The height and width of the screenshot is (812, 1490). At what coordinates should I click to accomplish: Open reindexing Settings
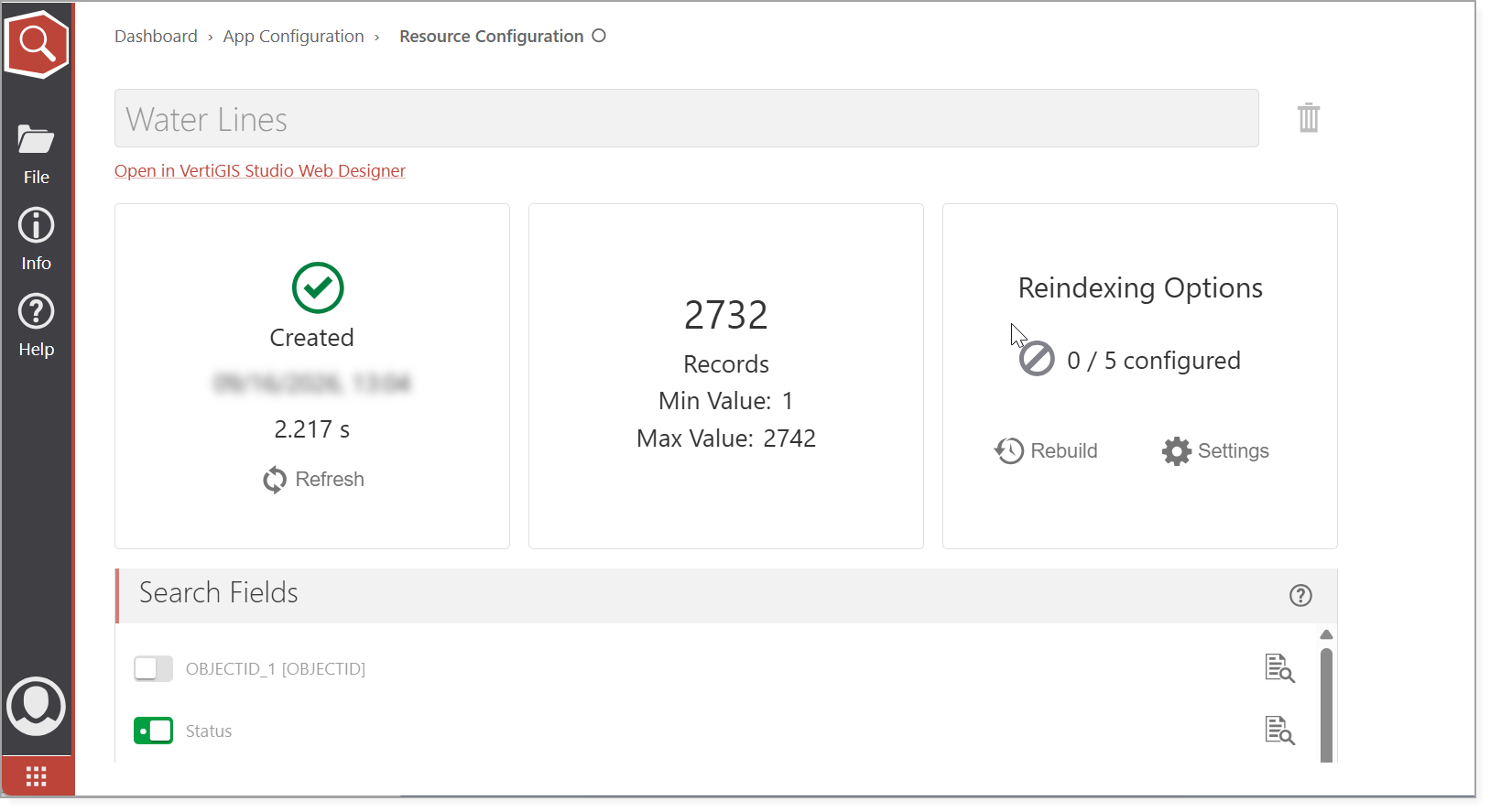tap(1215, 450)
